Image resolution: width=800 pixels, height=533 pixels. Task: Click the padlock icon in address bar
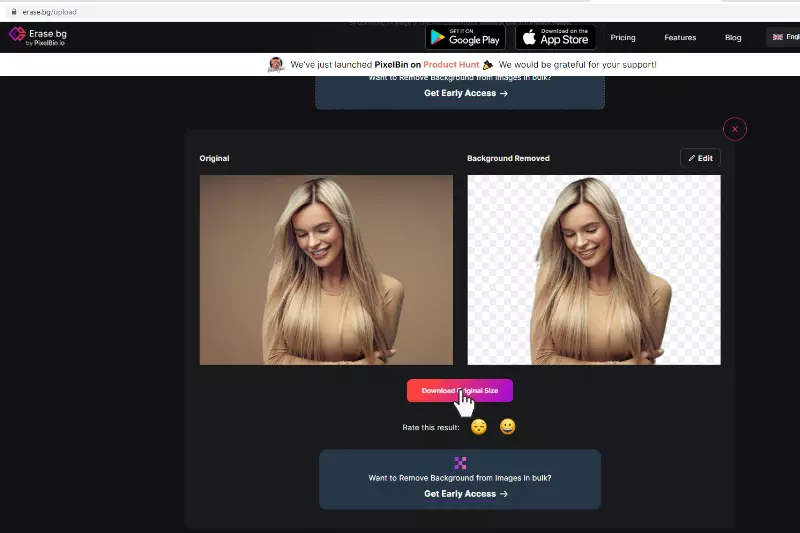coord(14,12)
